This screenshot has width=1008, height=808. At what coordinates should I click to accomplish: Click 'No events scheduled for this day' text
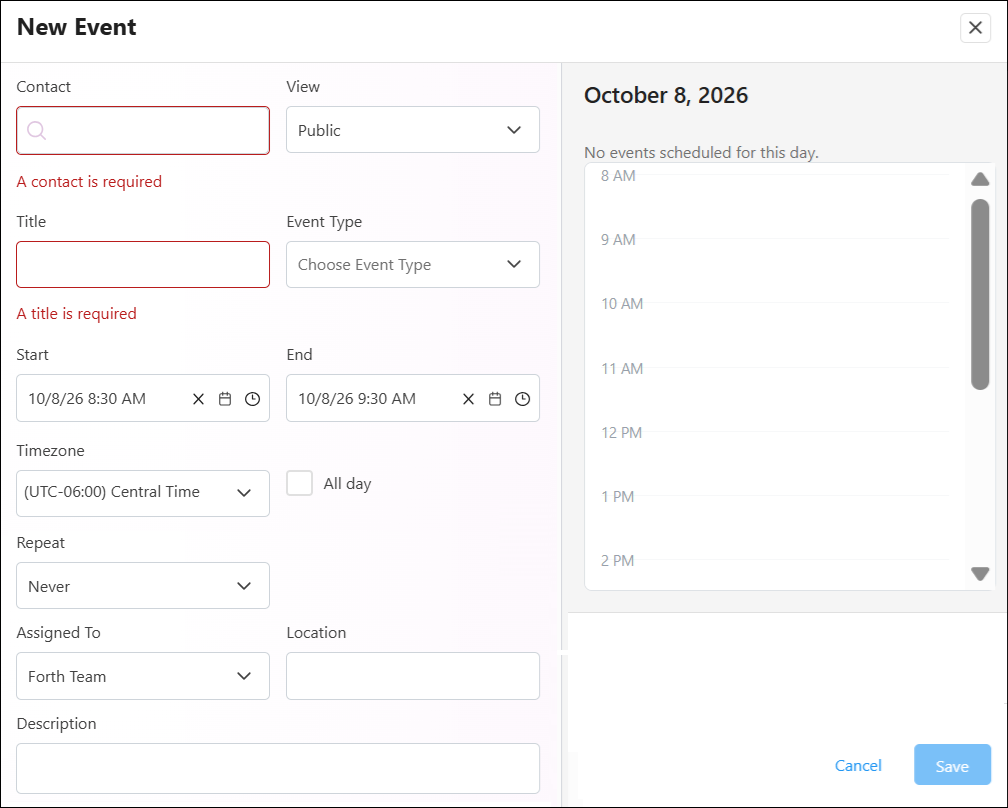click(701, 152)
